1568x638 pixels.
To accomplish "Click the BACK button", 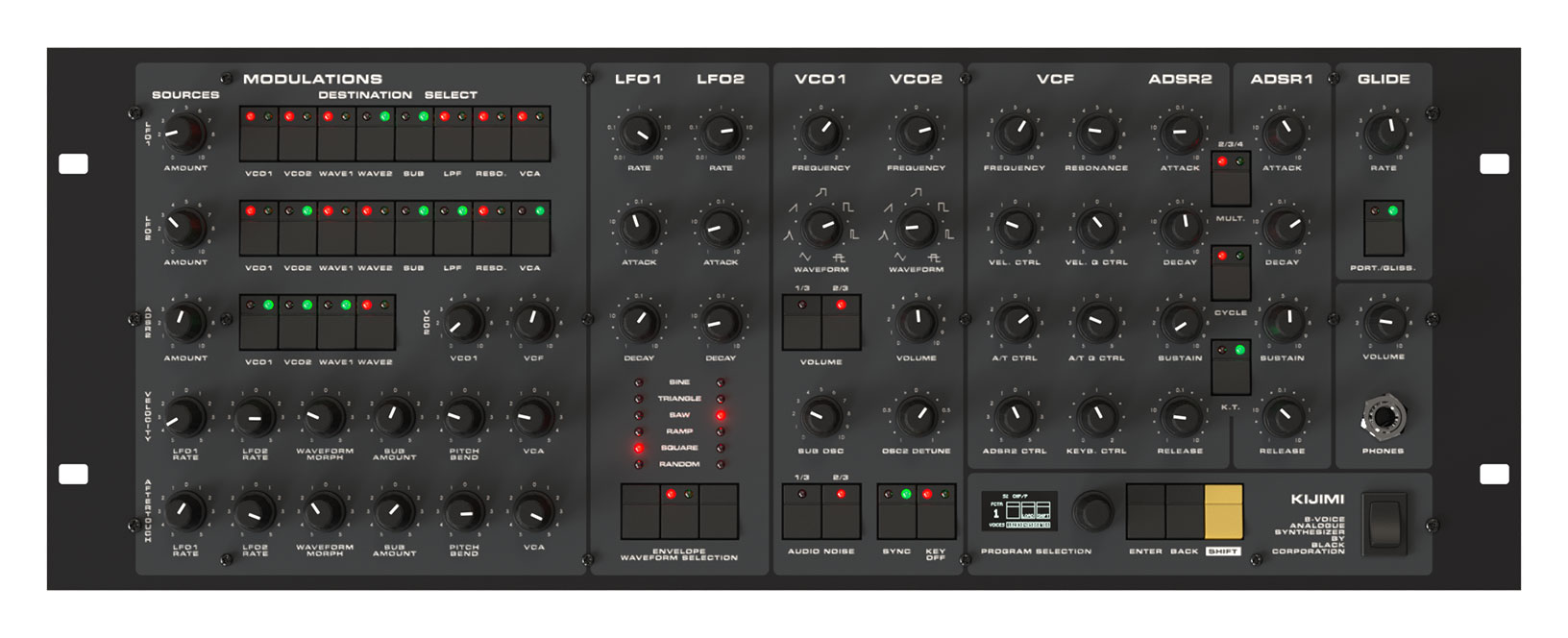I will tap(1185, 511).
